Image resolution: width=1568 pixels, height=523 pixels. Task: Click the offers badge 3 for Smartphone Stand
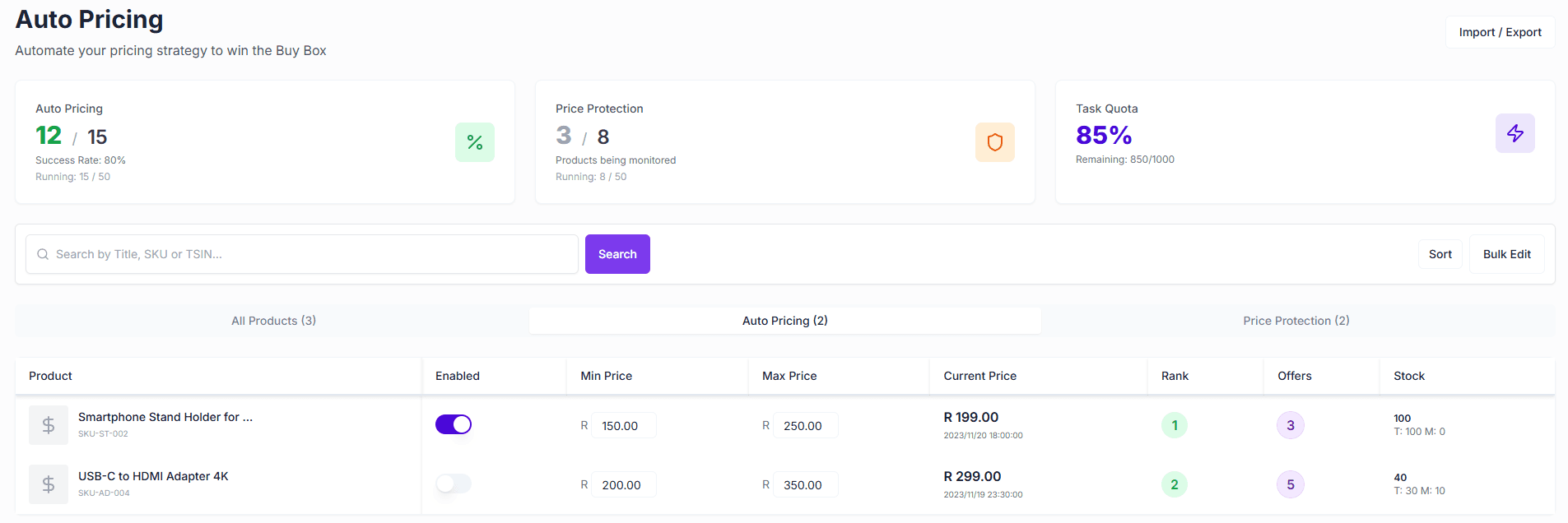pos(1290,425)
